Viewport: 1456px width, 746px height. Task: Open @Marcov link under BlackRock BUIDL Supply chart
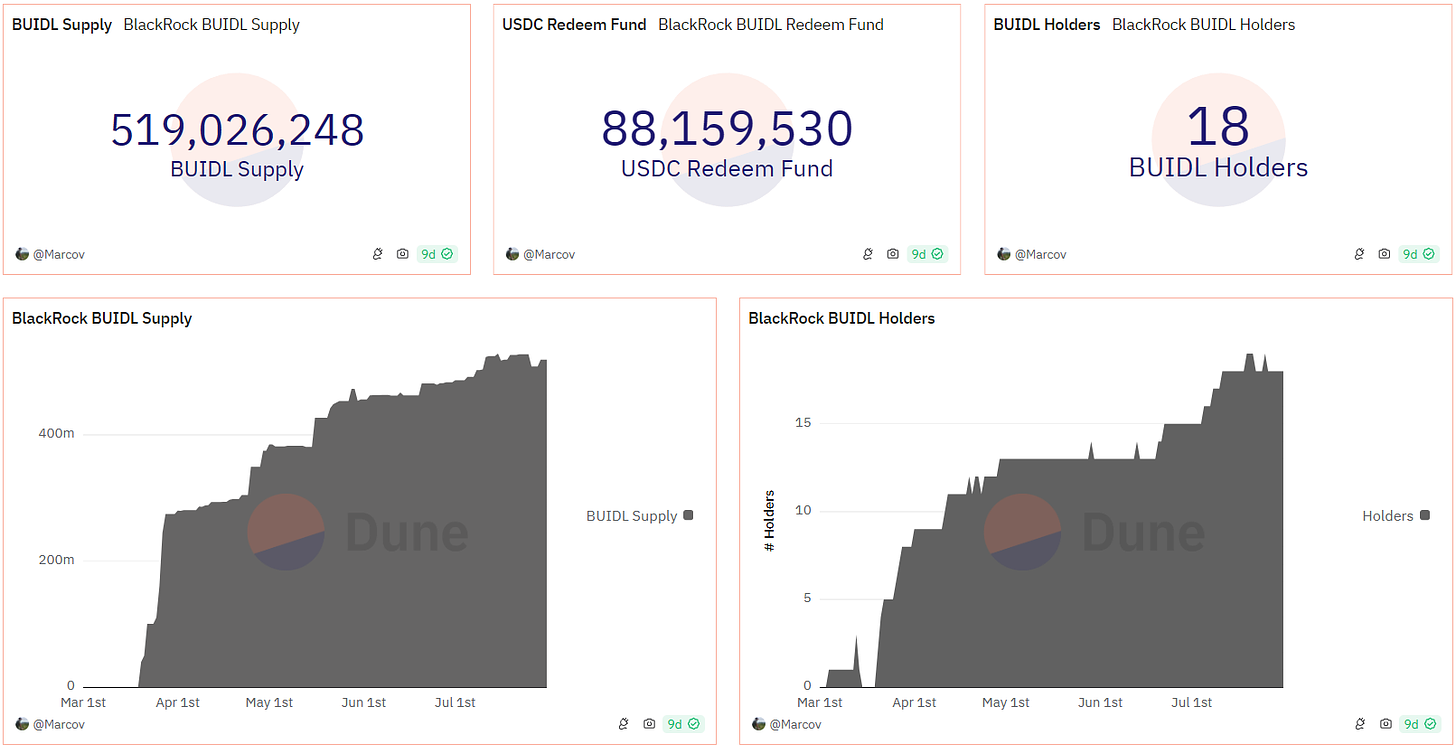click(x=59, y=723)
